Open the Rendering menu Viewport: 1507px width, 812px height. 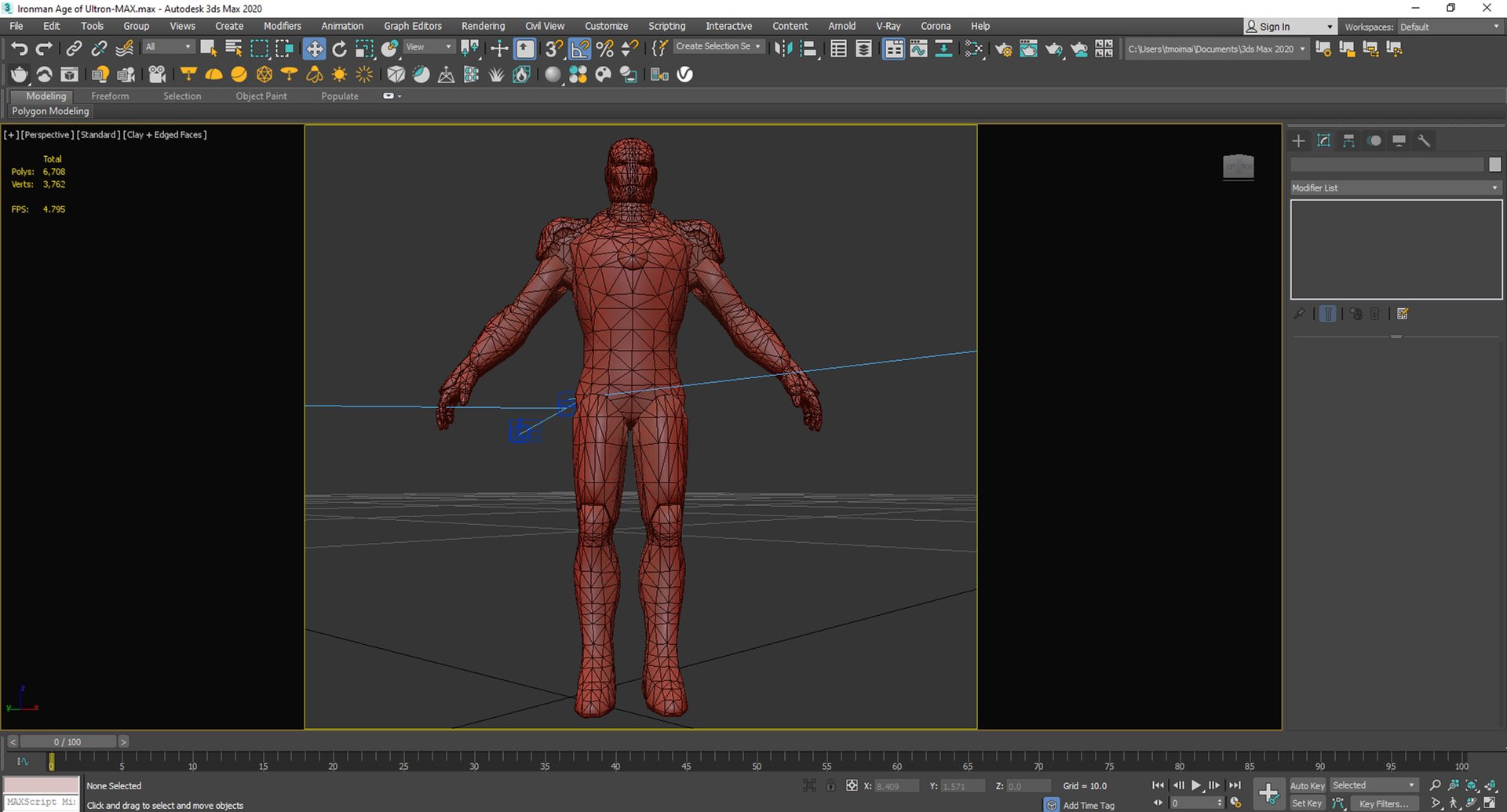[483, 26]
